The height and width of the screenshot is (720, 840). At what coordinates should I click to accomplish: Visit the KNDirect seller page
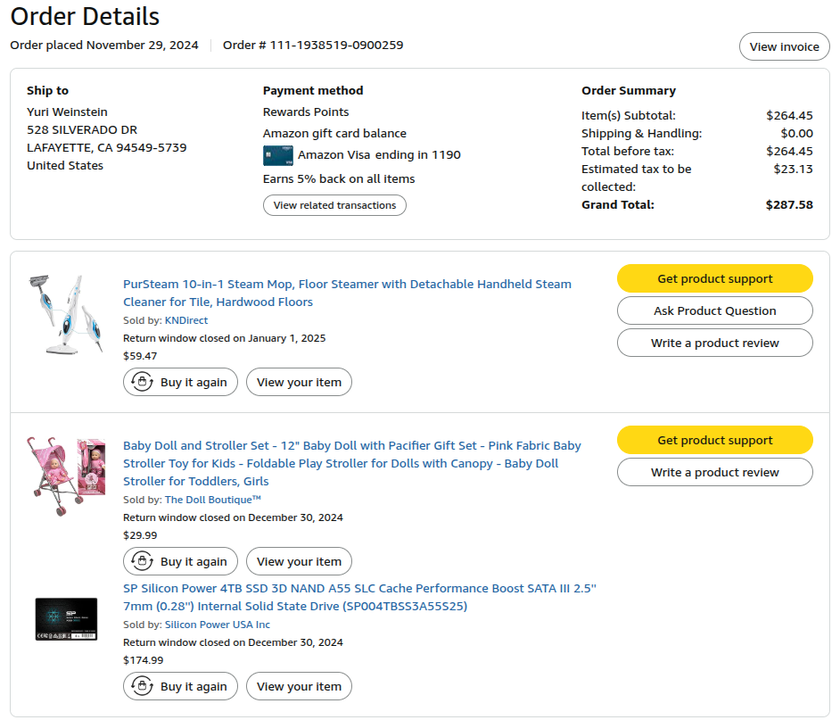186,320
